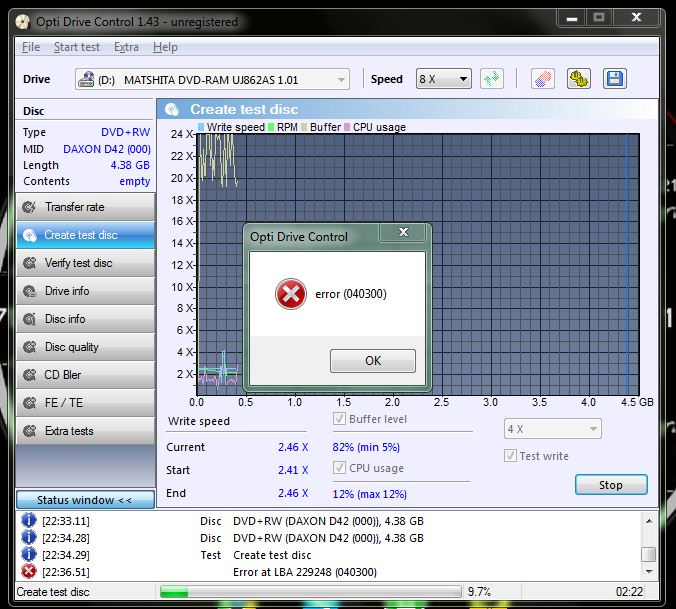
Task: Click the 'empty' Contents value
Action: click(x=135, y=181)
